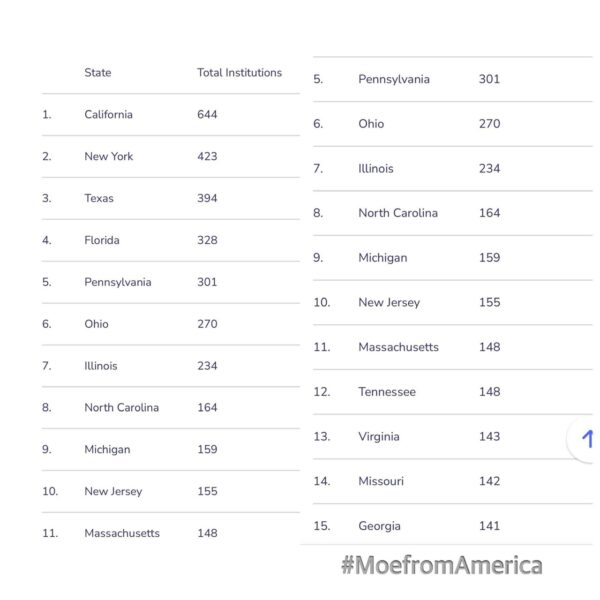600x600 pixels.
Task: Click the Texas row value 394
Action: [207, 198]
